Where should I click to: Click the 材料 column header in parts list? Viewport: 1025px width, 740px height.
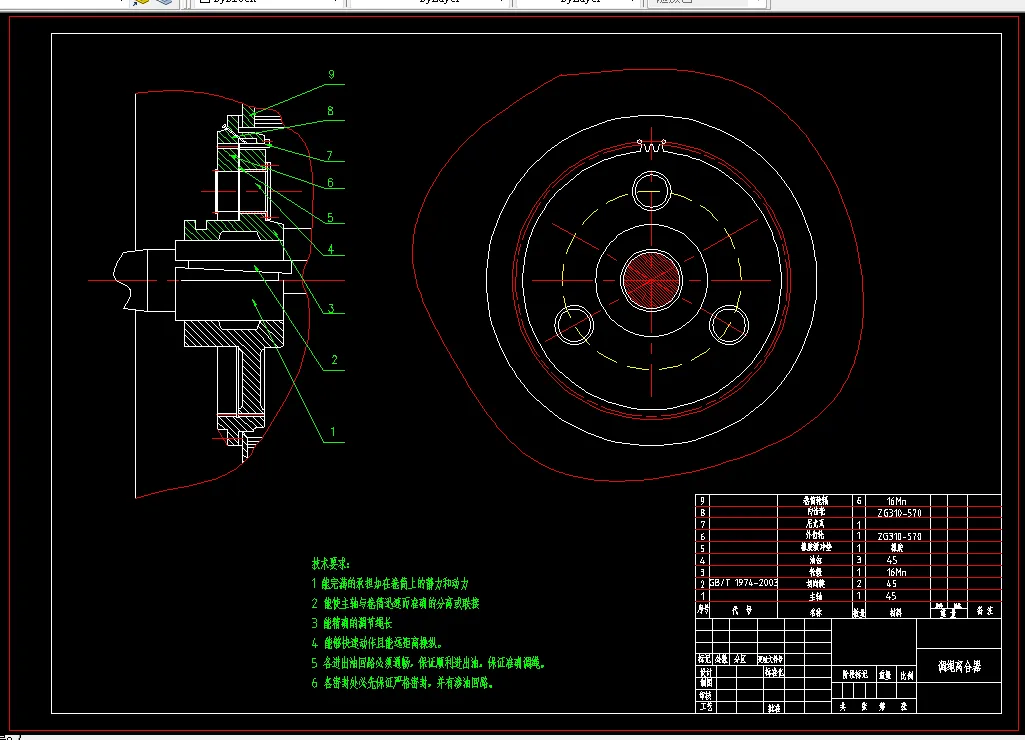click(x=896, y=612)
